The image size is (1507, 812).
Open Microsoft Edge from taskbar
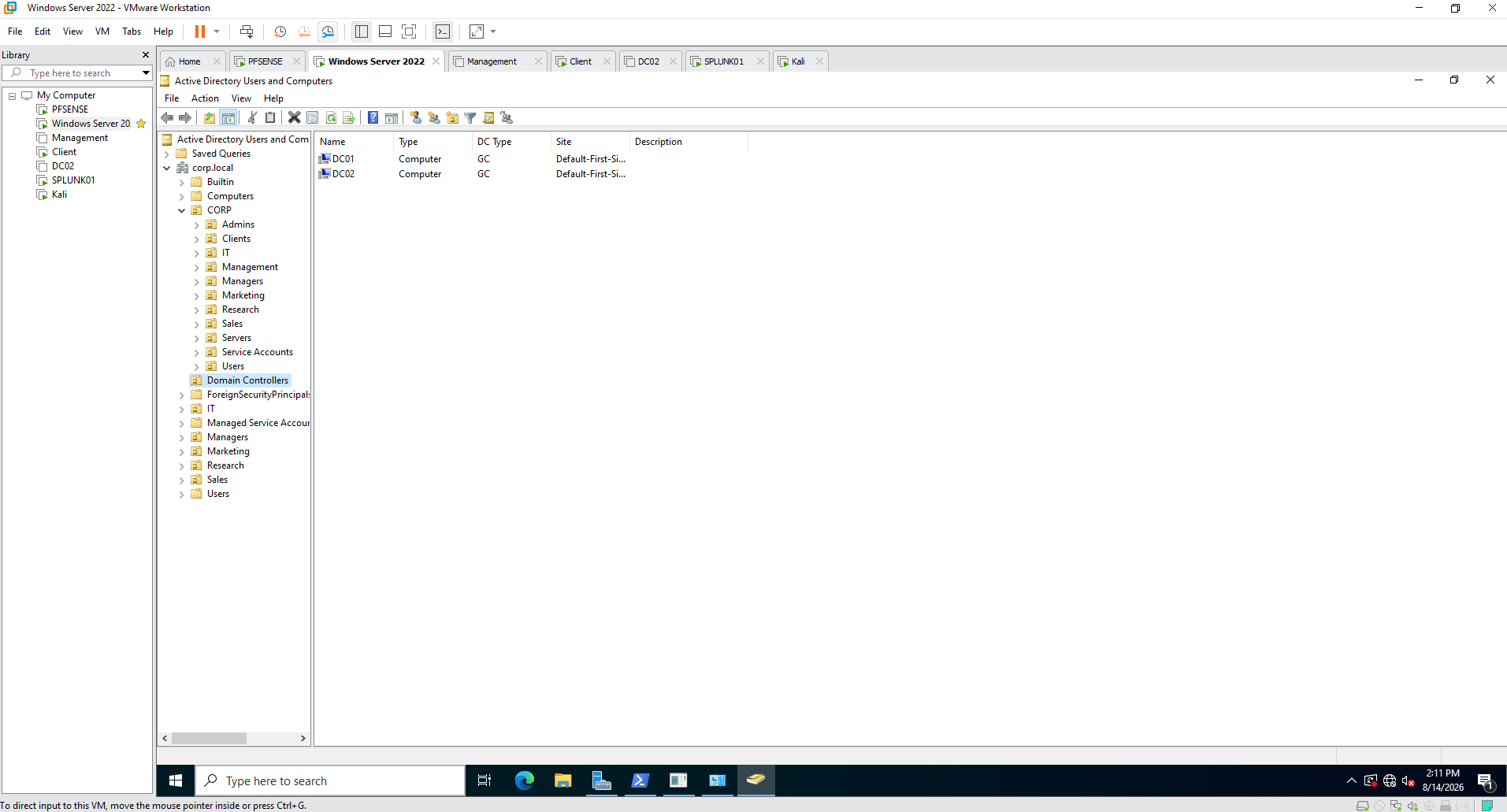tap(524, 780)
